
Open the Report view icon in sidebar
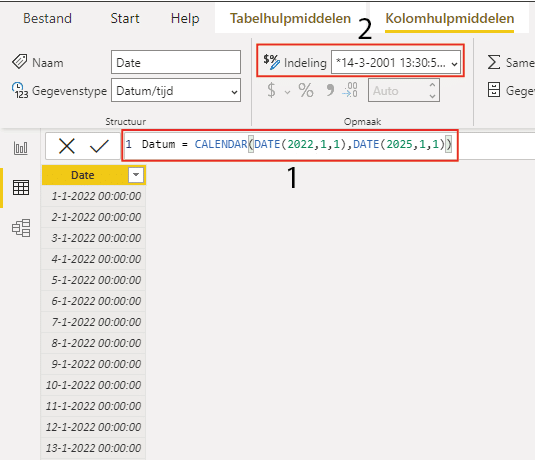pos(21,148)
